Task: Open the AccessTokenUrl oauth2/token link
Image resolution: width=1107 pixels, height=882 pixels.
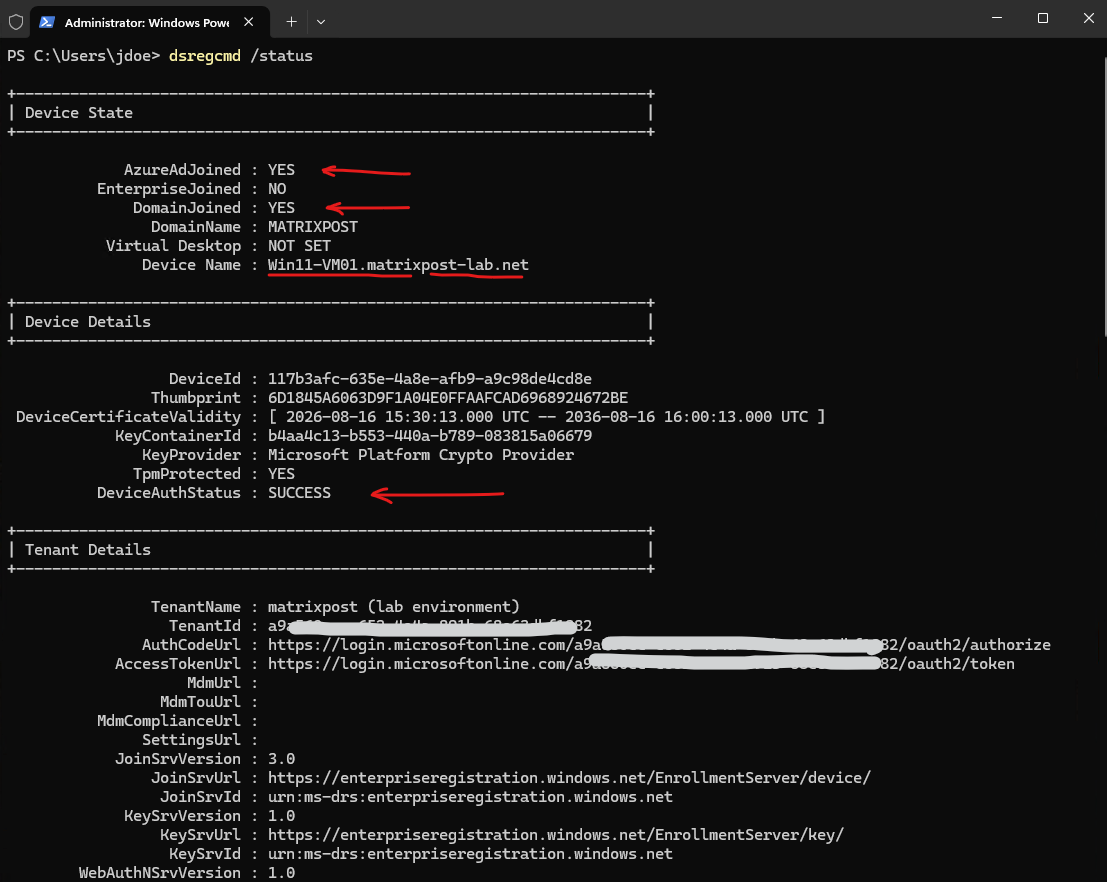Action: (641, 664)
